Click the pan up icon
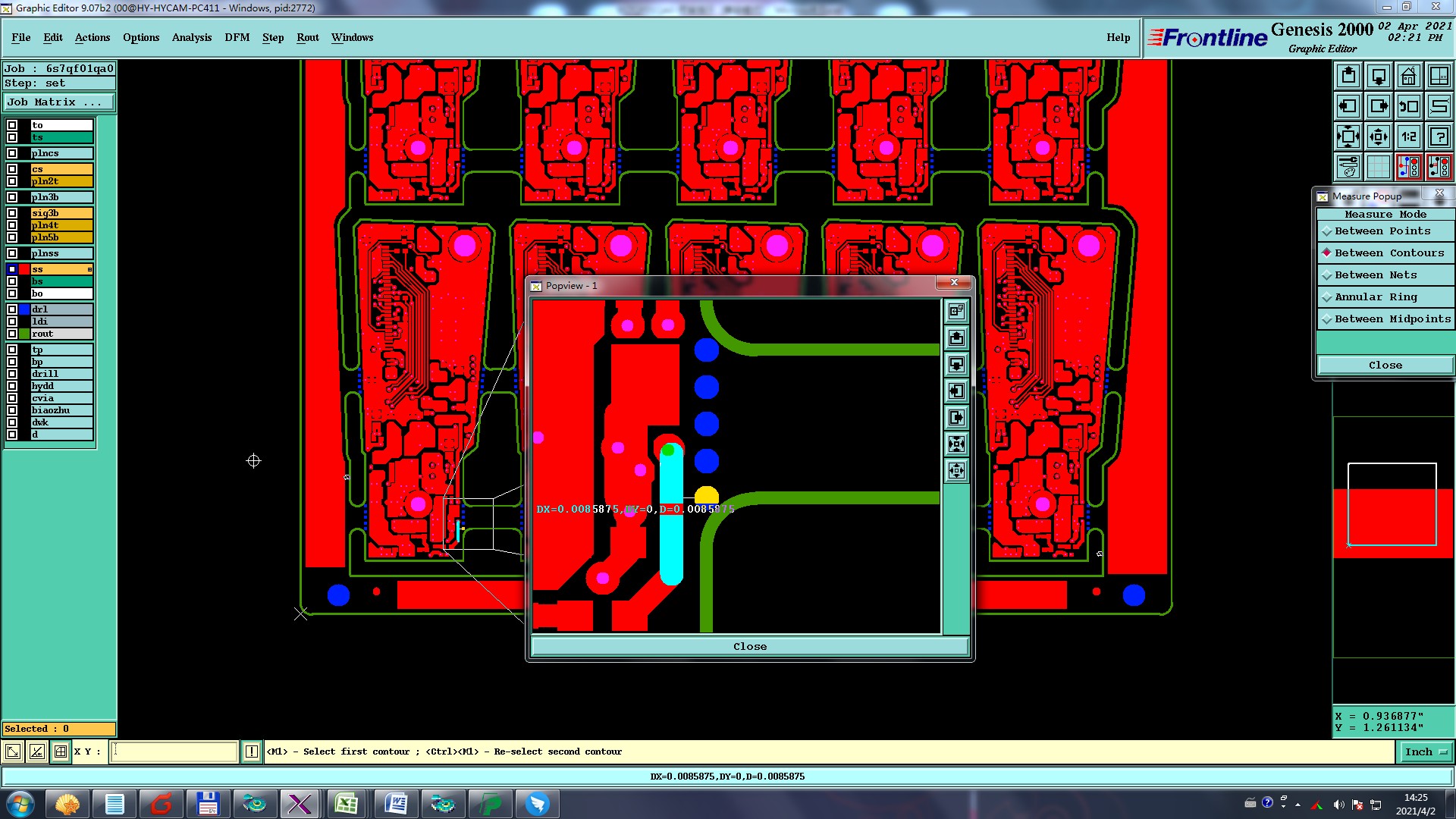 1348,76
